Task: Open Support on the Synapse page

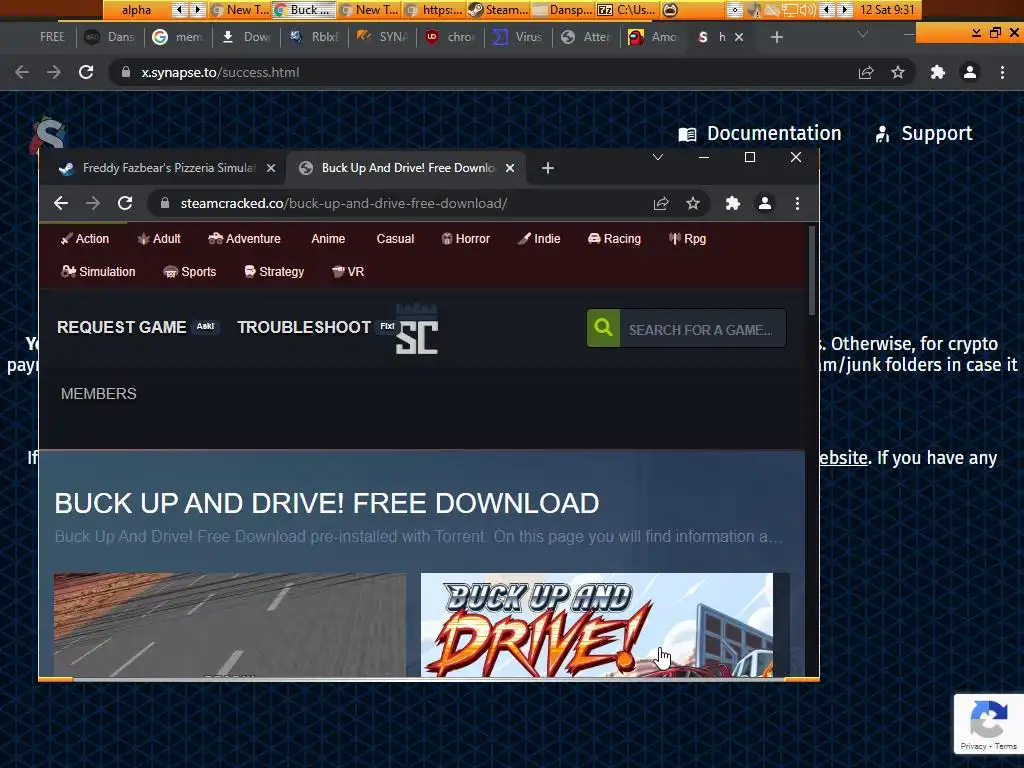Action: point(923,134)
